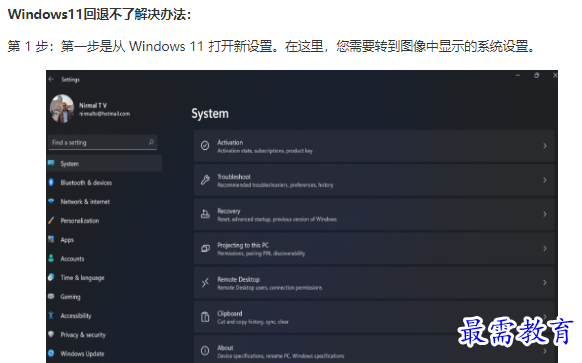This screenshot has width=582, height=363.
Task: Click the Accessibility figure icon
Action: point(51,315)
